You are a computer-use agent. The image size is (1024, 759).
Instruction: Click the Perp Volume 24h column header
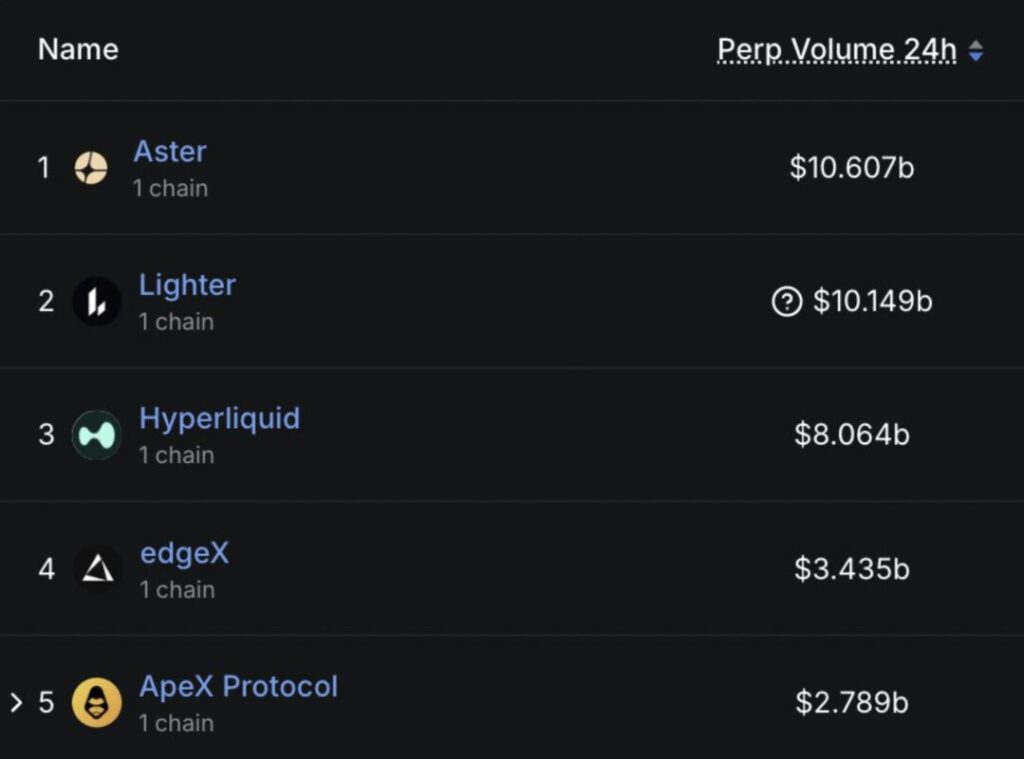pos(836,49)
